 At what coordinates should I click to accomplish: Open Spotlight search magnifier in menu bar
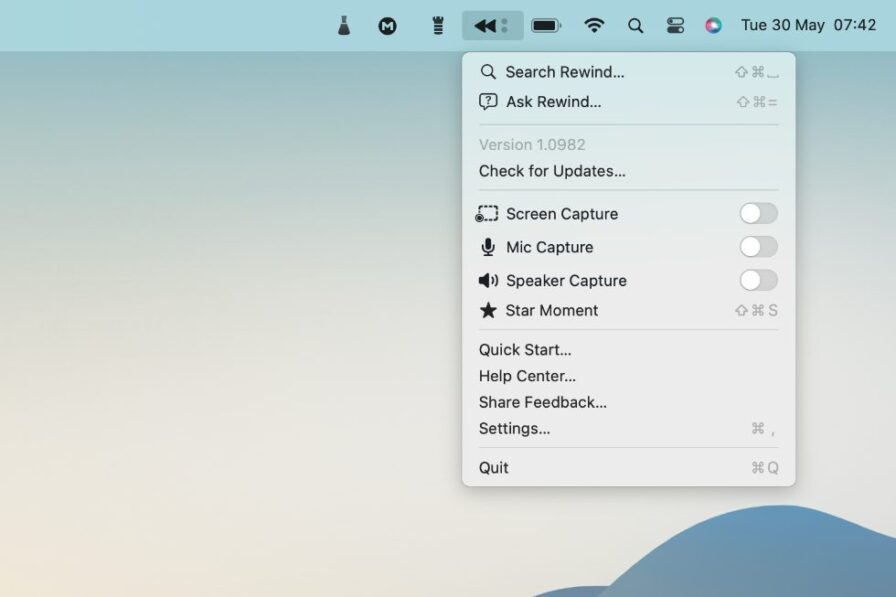pyautogui.click(x=635, y=26)
